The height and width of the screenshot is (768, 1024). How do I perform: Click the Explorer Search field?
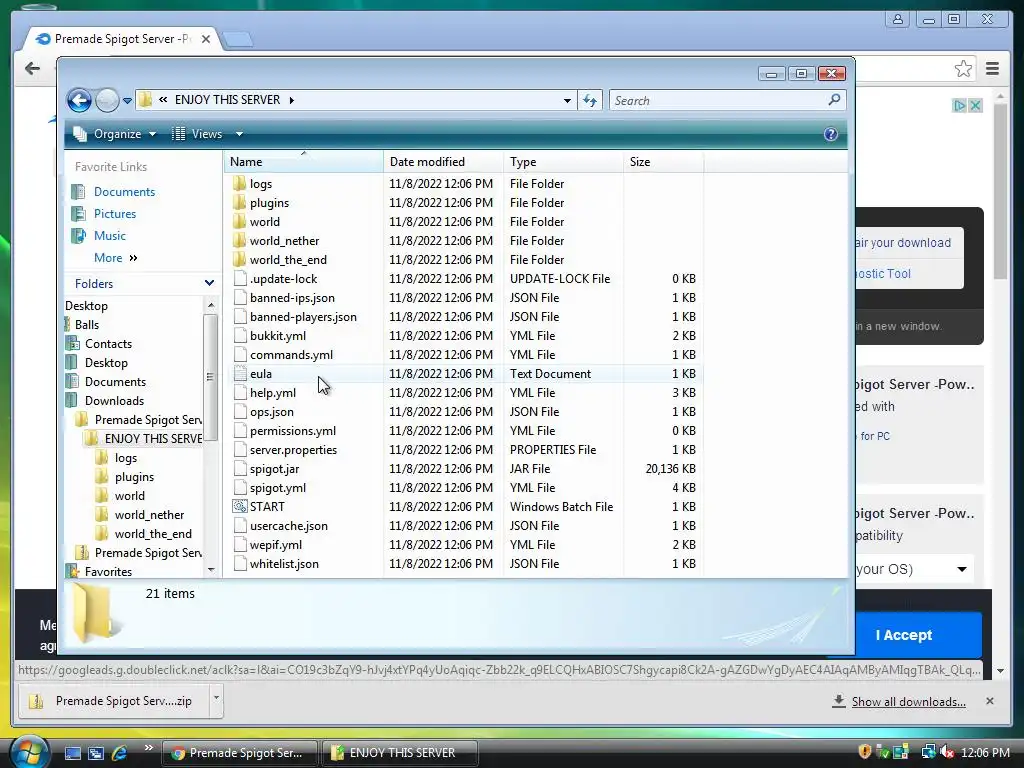pos(728,101)
